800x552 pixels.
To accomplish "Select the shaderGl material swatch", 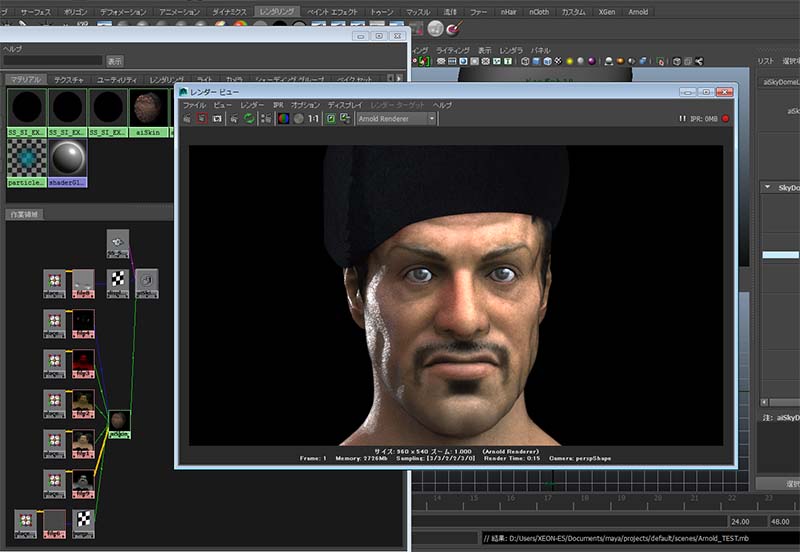I will [x=68, y=163].
